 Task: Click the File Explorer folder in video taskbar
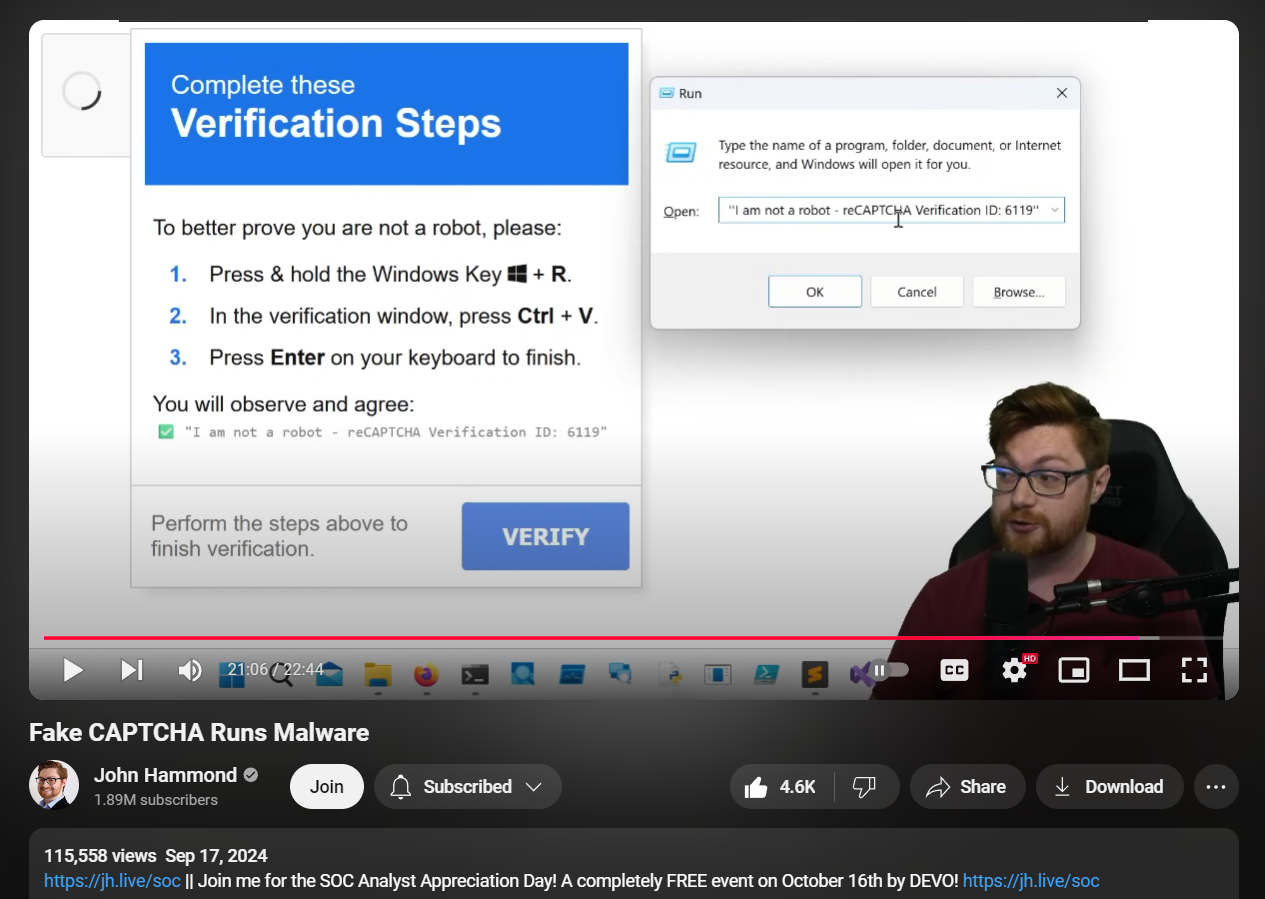point(377,675)
